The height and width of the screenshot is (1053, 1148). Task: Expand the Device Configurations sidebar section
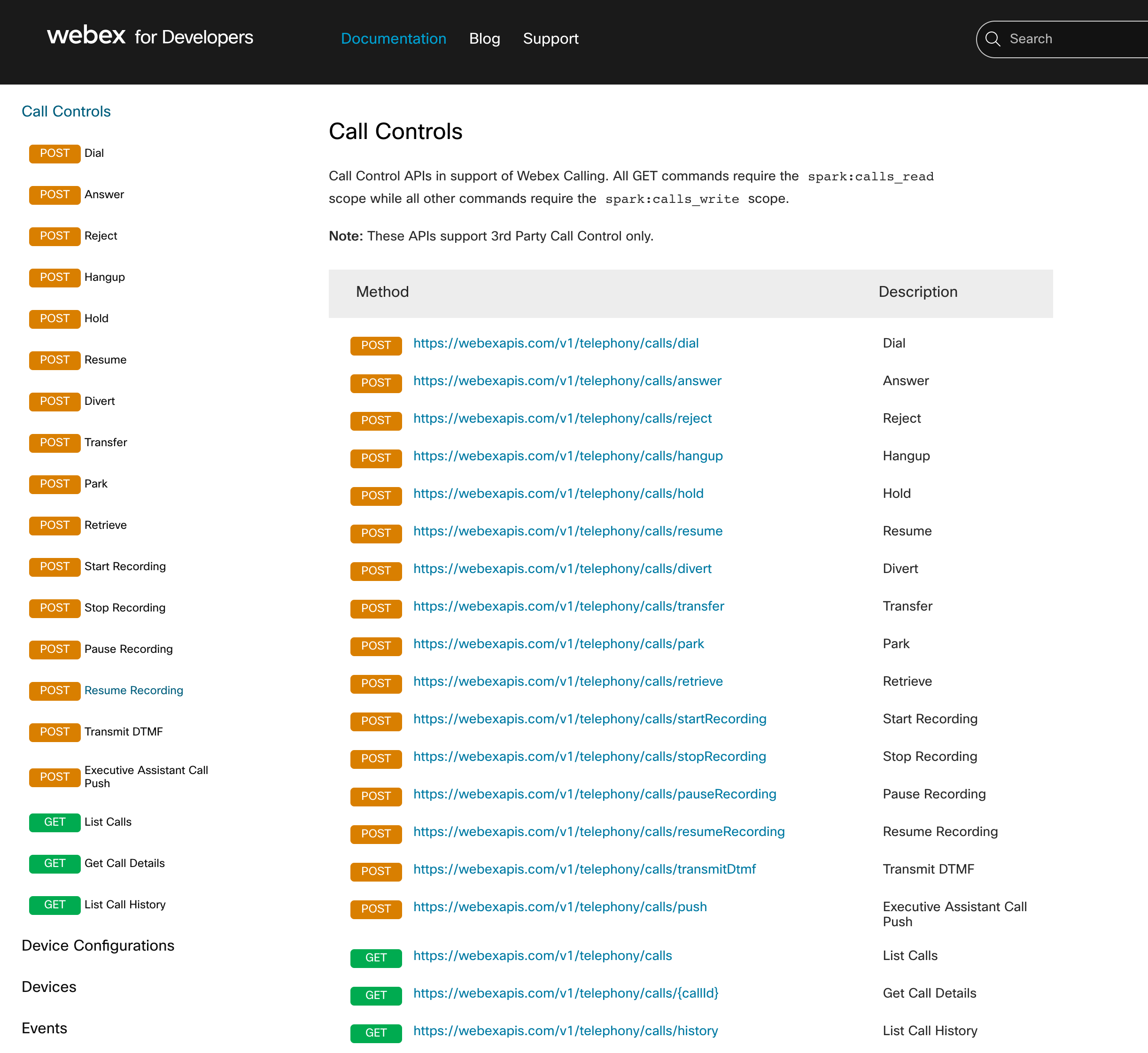click(x=98, y=946)
